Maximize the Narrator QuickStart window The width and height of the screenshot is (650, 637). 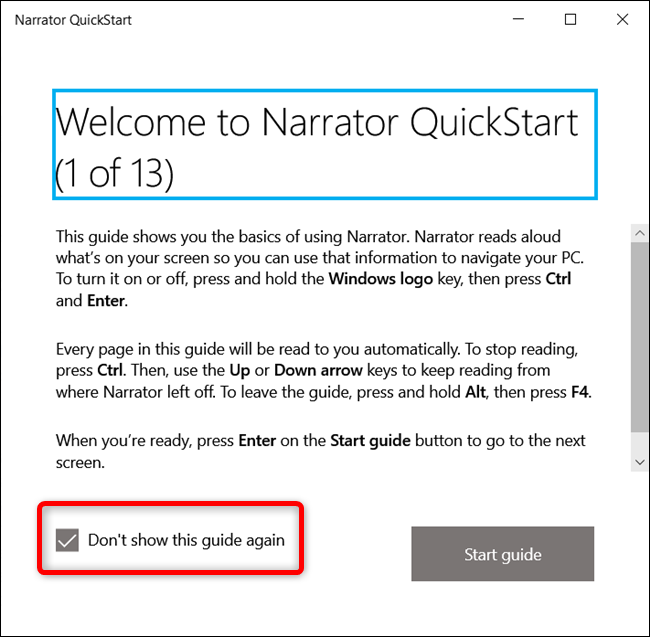[x=570, y=19]
